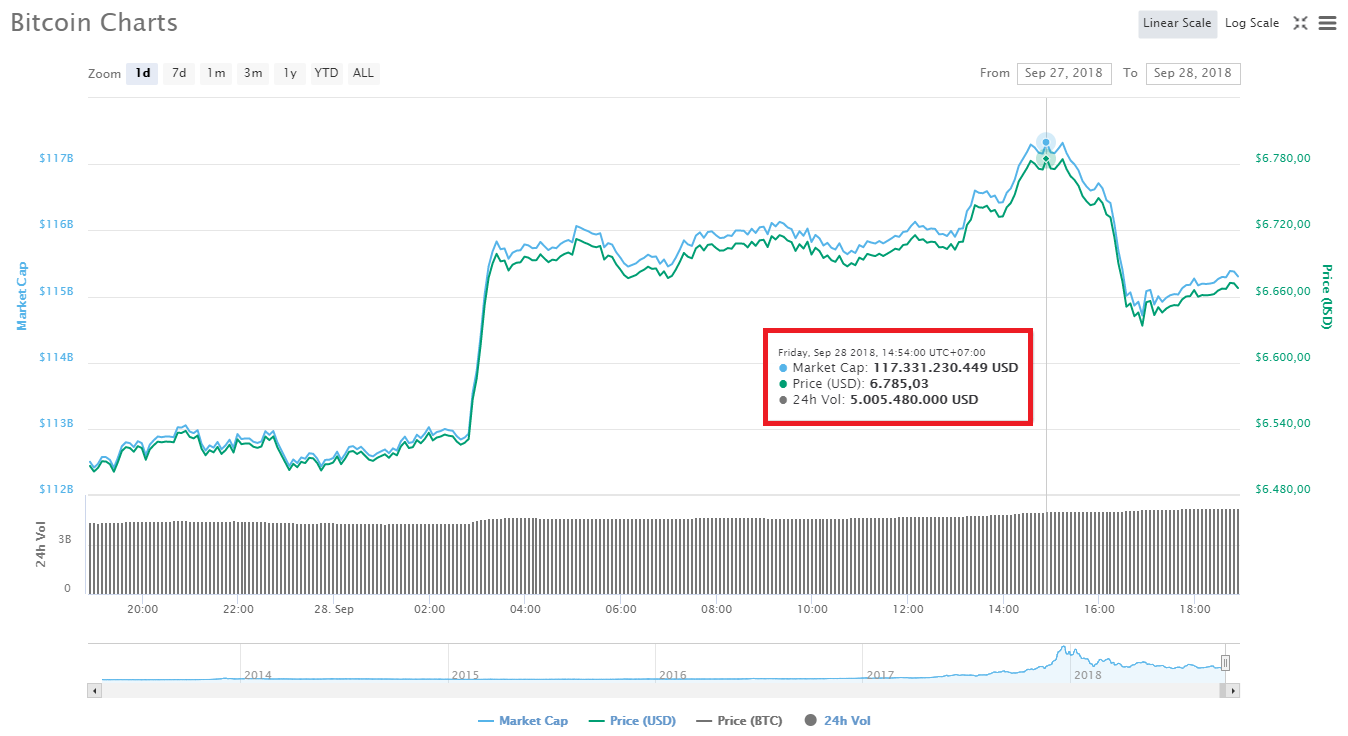Select YTD zoom range
The image size is (1348, 736).
pyautogui.click(x=326, y=73)
